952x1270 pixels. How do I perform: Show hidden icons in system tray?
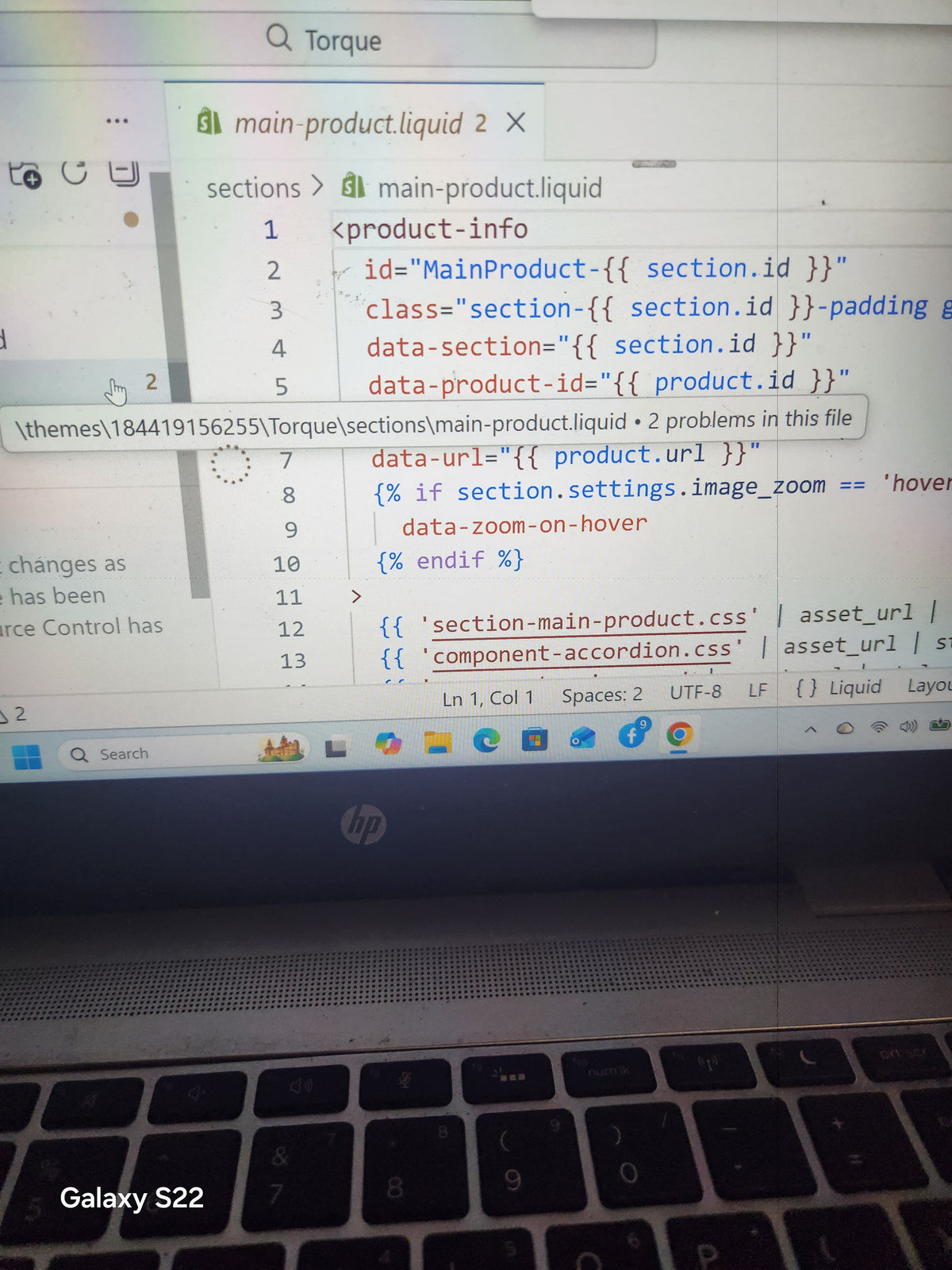(810, 729)
